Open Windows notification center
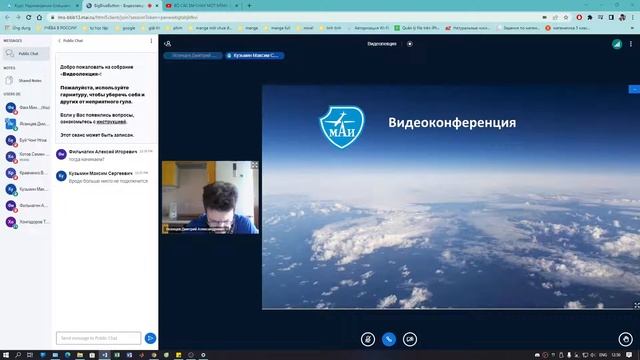 [x=629, y=355]
